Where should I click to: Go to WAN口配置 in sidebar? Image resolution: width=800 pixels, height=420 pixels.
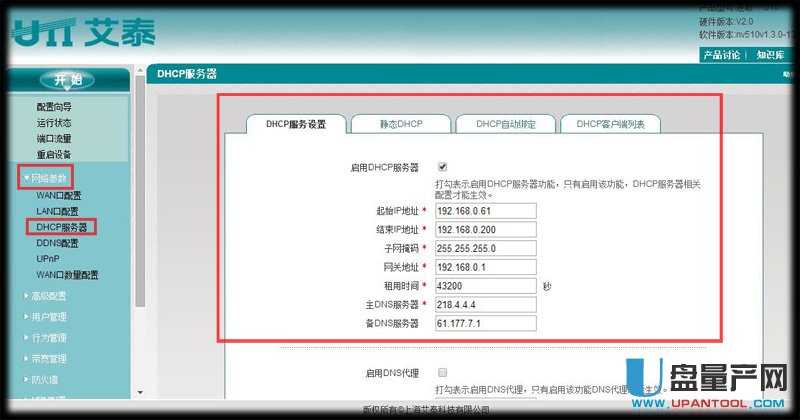(58, 195)
